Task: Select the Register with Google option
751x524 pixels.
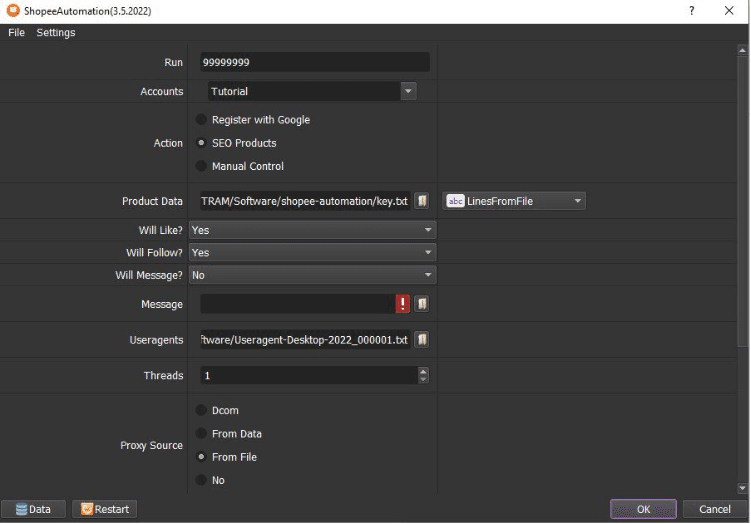Action: click(201, 120)
